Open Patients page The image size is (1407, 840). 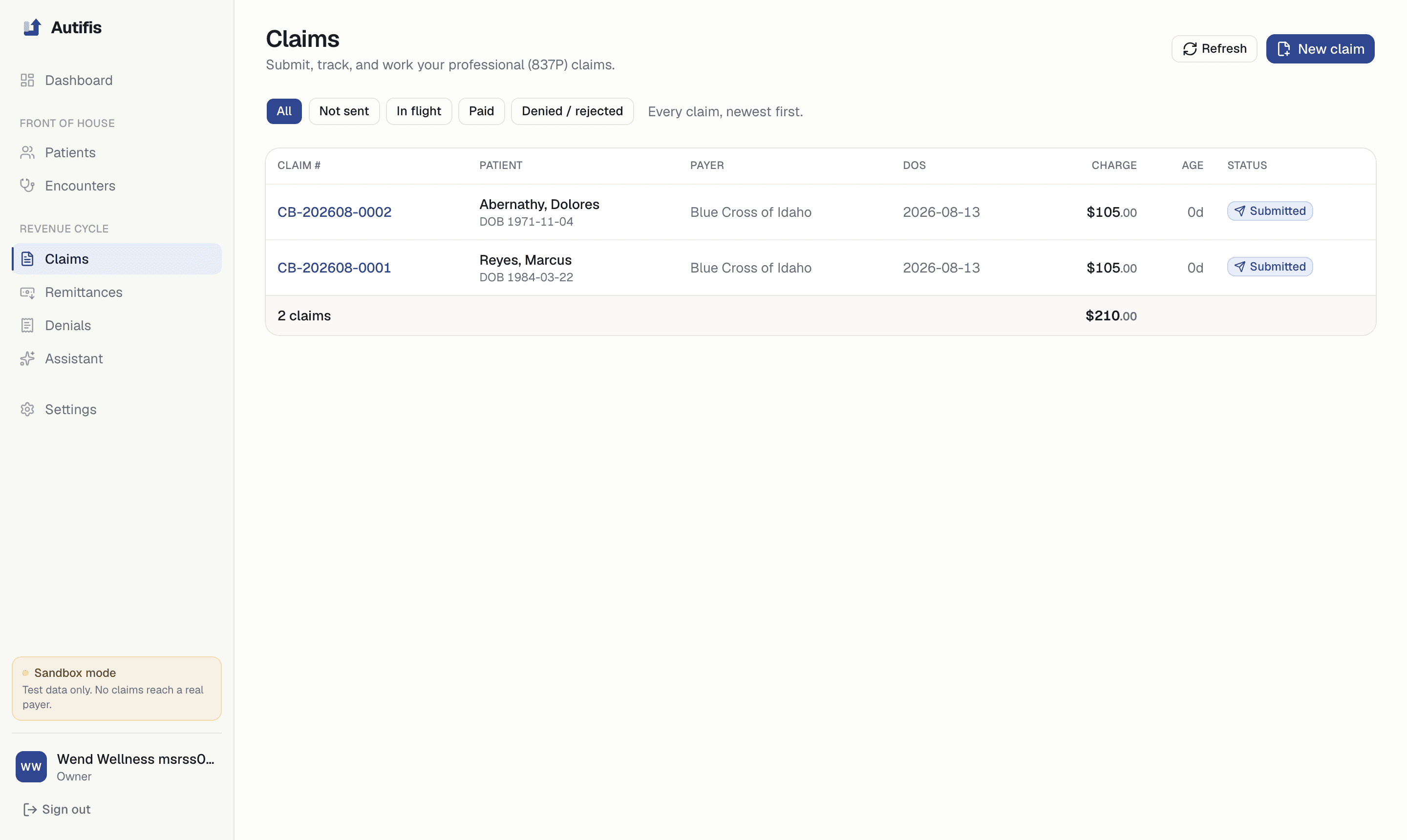117,153
